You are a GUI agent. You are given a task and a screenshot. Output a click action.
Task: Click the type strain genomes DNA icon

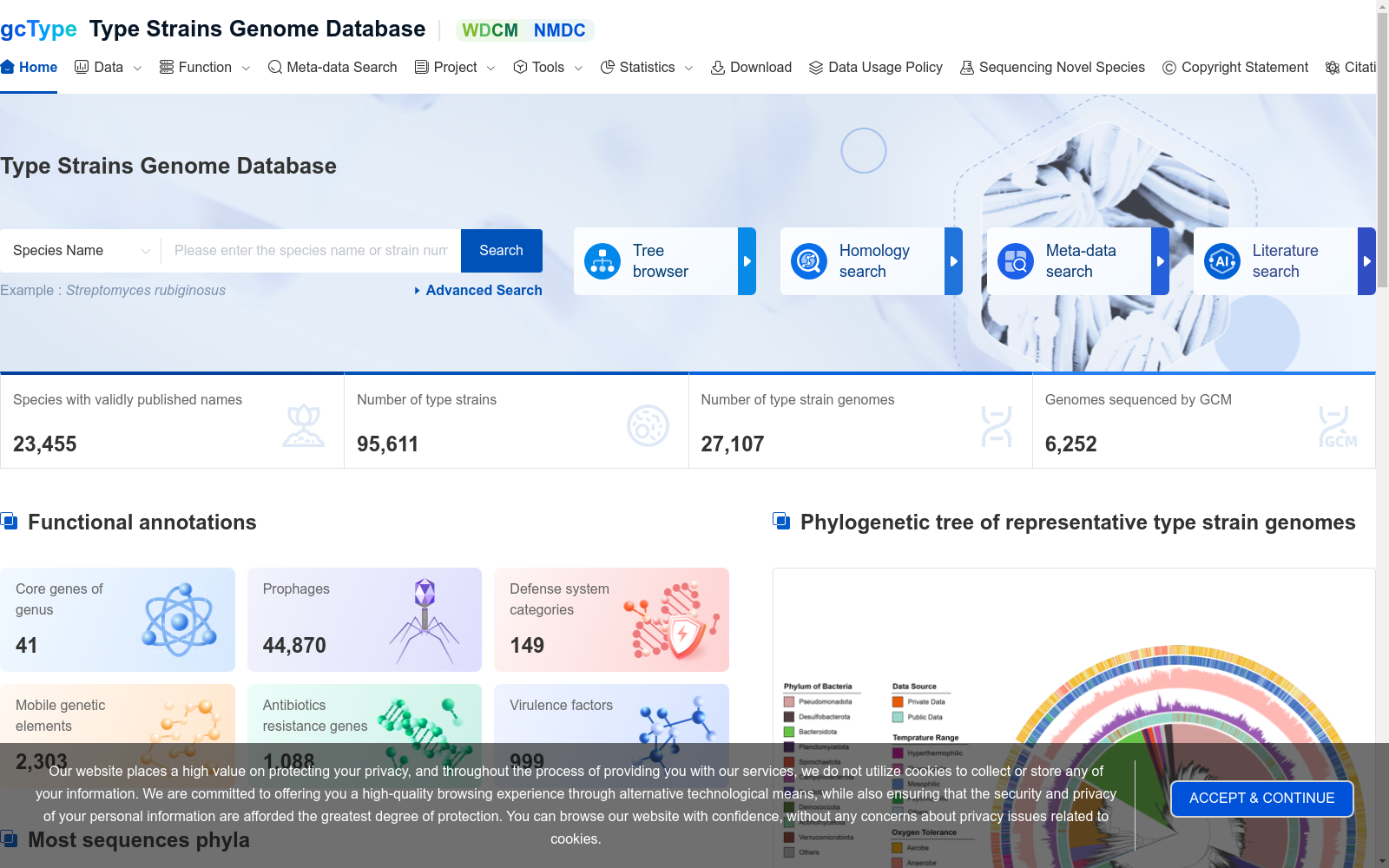[997, 426]
